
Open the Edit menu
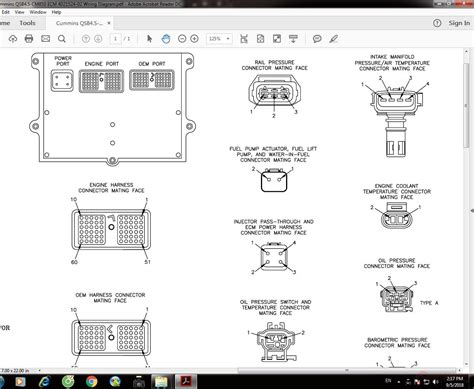pyautogui.click(x=5, y=12)
